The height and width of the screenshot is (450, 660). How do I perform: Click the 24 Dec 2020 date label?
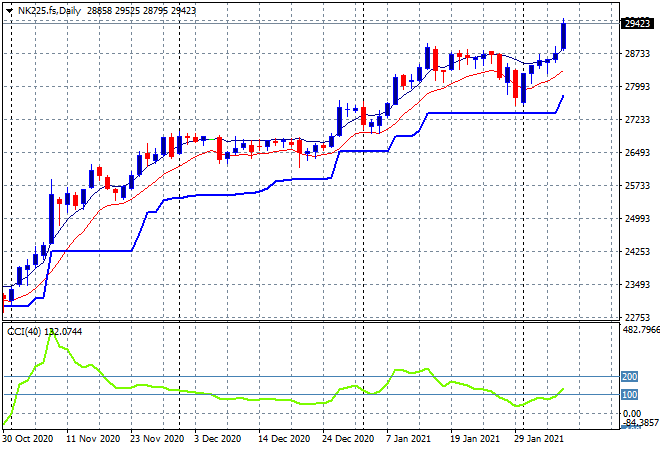pyautogui.click(x=348, y=439)
